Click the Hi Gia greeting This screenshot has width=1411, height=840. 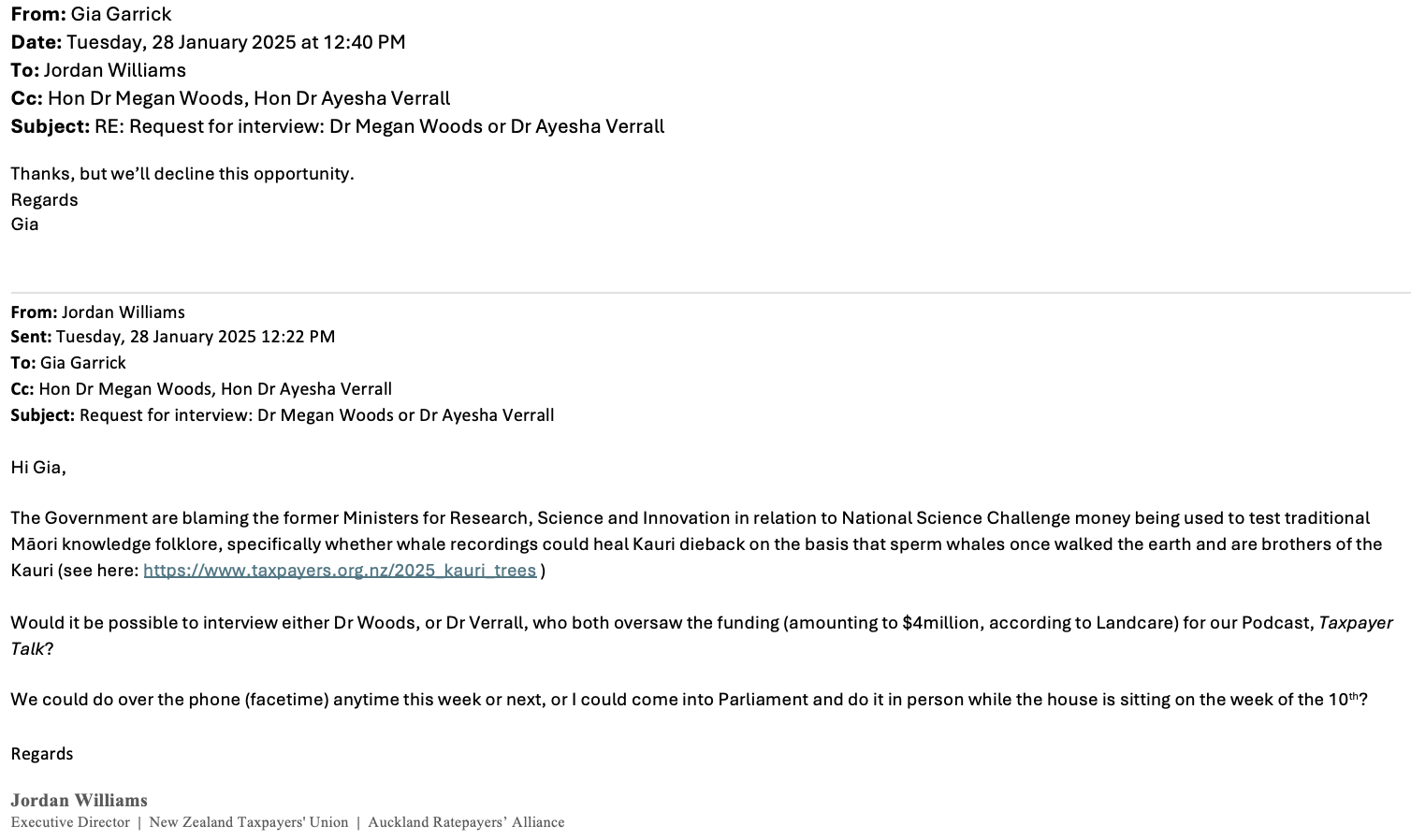pos(38,467)
